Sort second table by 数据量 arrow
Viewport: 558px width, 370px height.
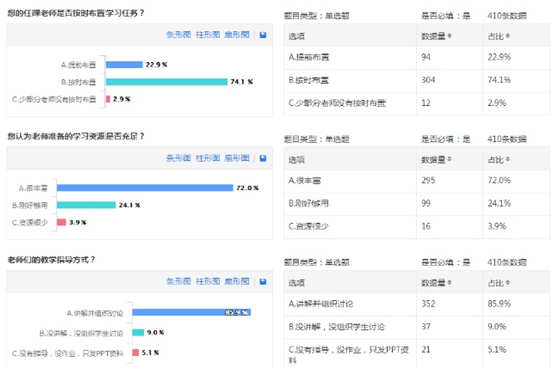pos(449,159)
